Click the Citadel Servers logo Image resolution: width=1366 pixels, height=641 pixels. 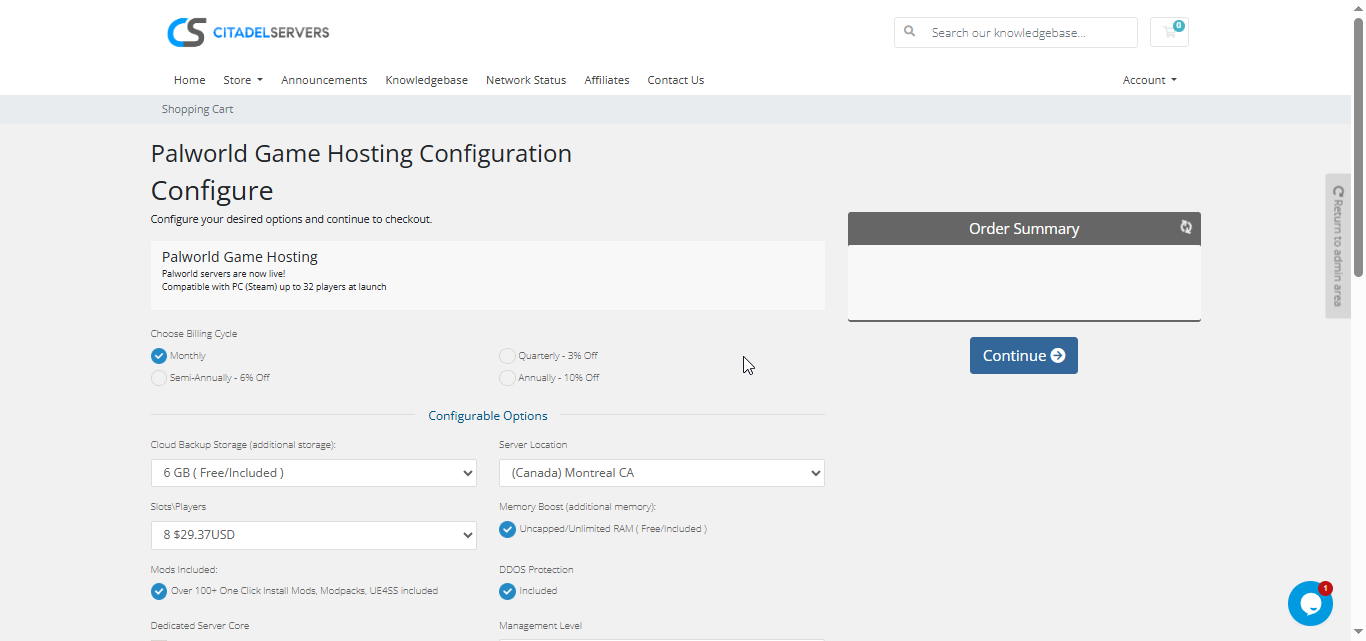pos(248,32)
